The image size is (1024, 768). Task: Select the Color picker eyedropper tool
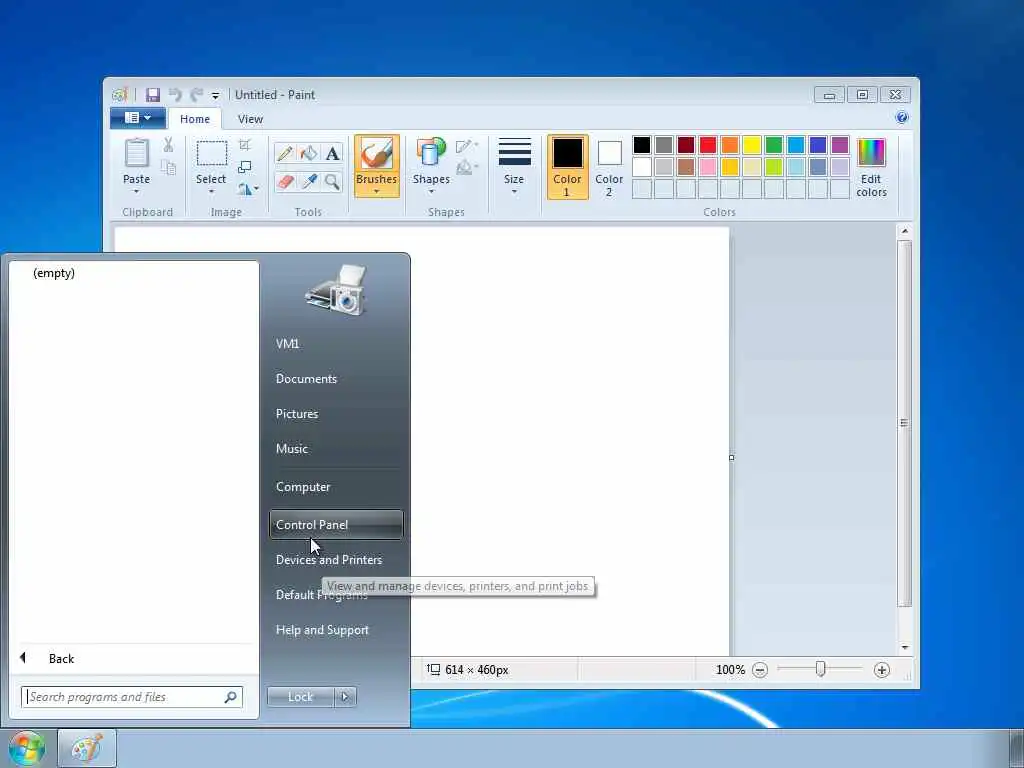click(x=309, y=181)
